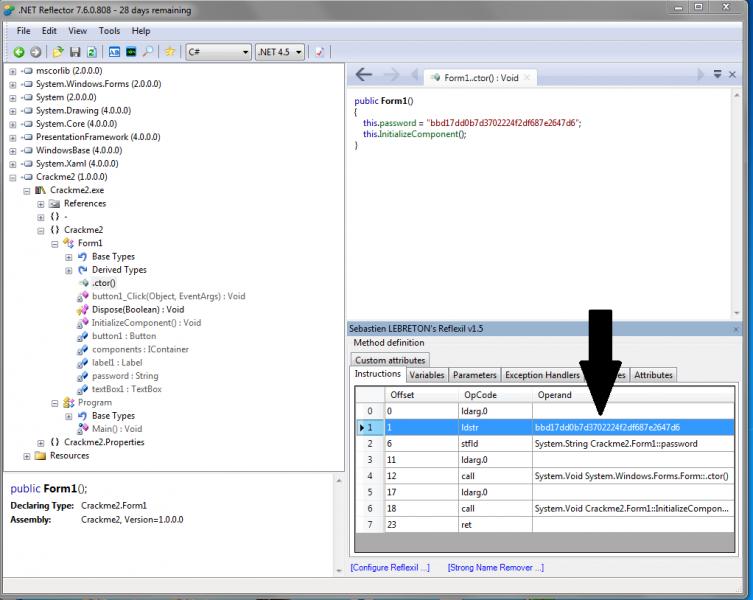Viewport: 753px width, 600px height.
Task: Open the Help menu
Action: [141, 31]
